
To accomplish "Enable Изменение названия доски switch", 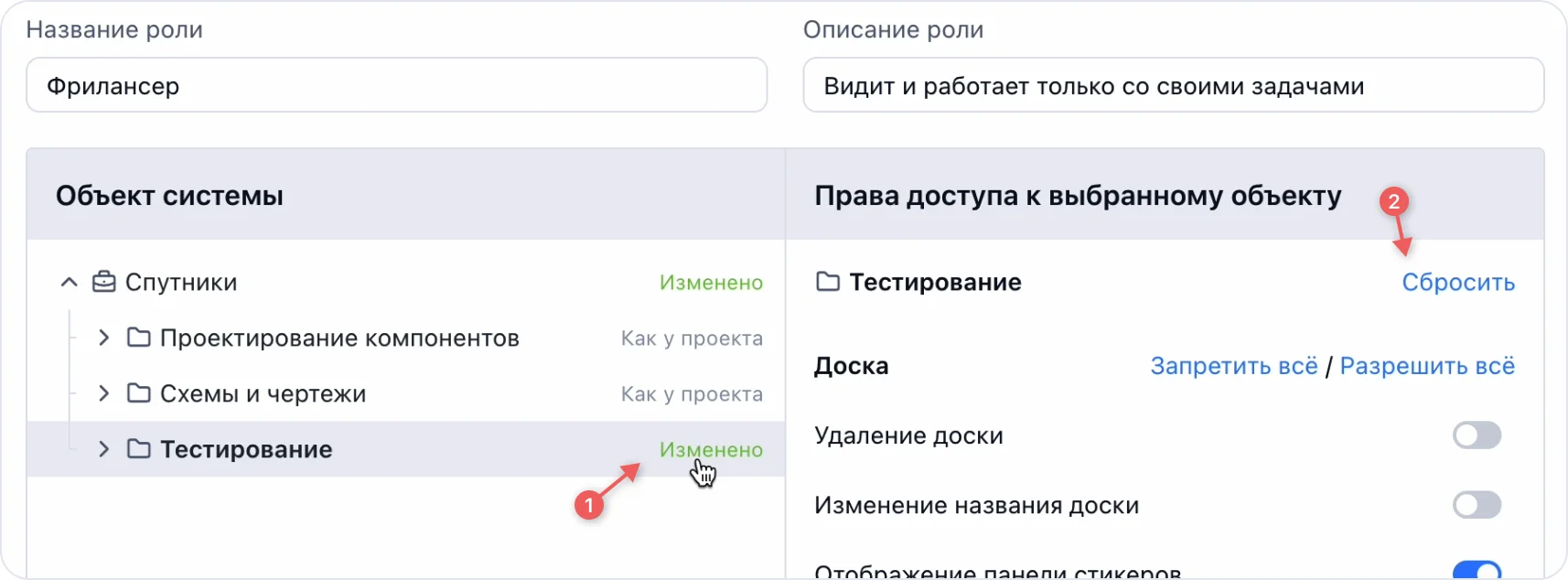I will (1477, 505).
